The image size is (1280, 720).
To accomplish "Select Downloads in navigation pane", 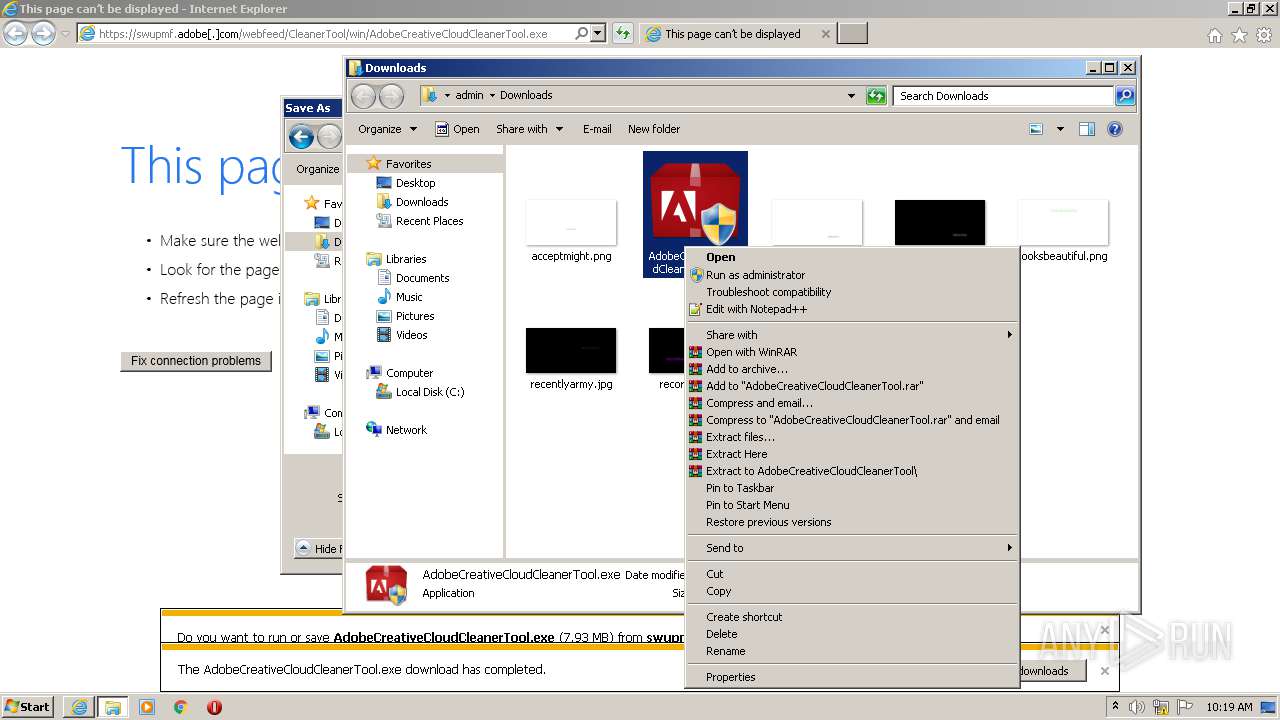I will pos(422,202).
